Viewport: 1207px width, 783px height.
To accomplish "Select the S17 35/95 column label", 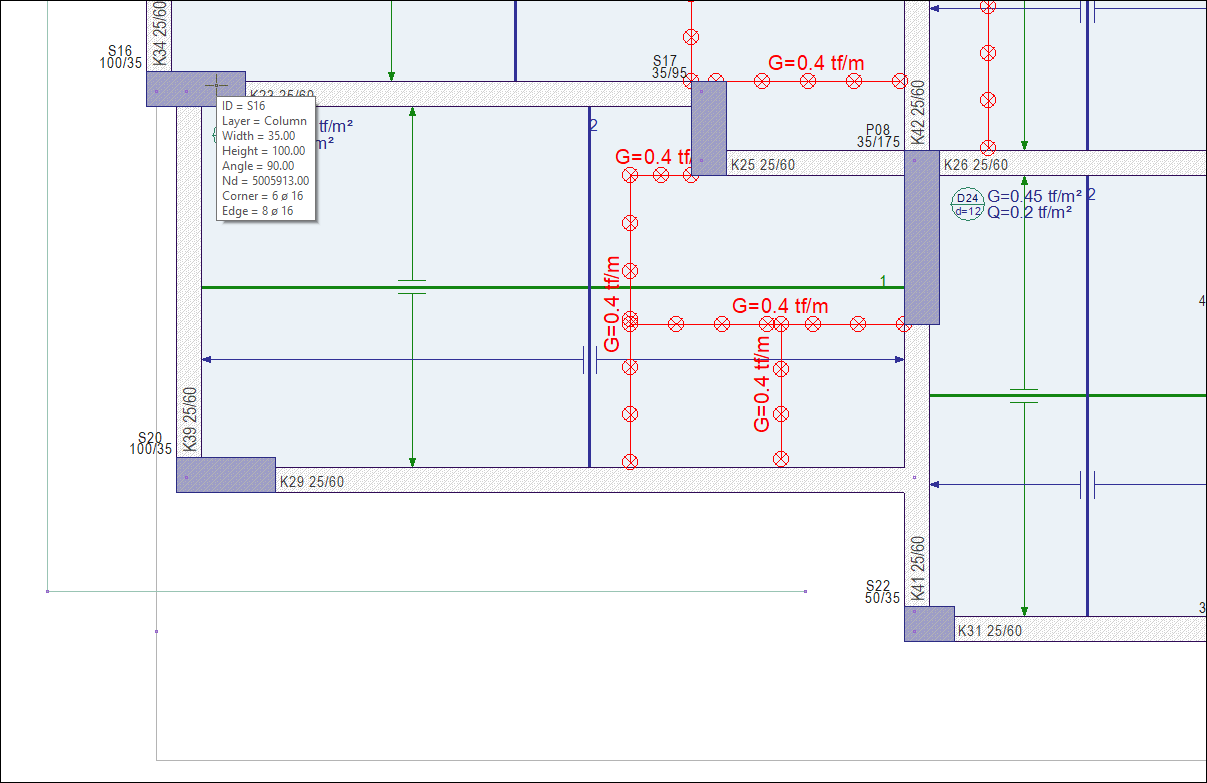I will pyautogui.click(x=669, y=67).
